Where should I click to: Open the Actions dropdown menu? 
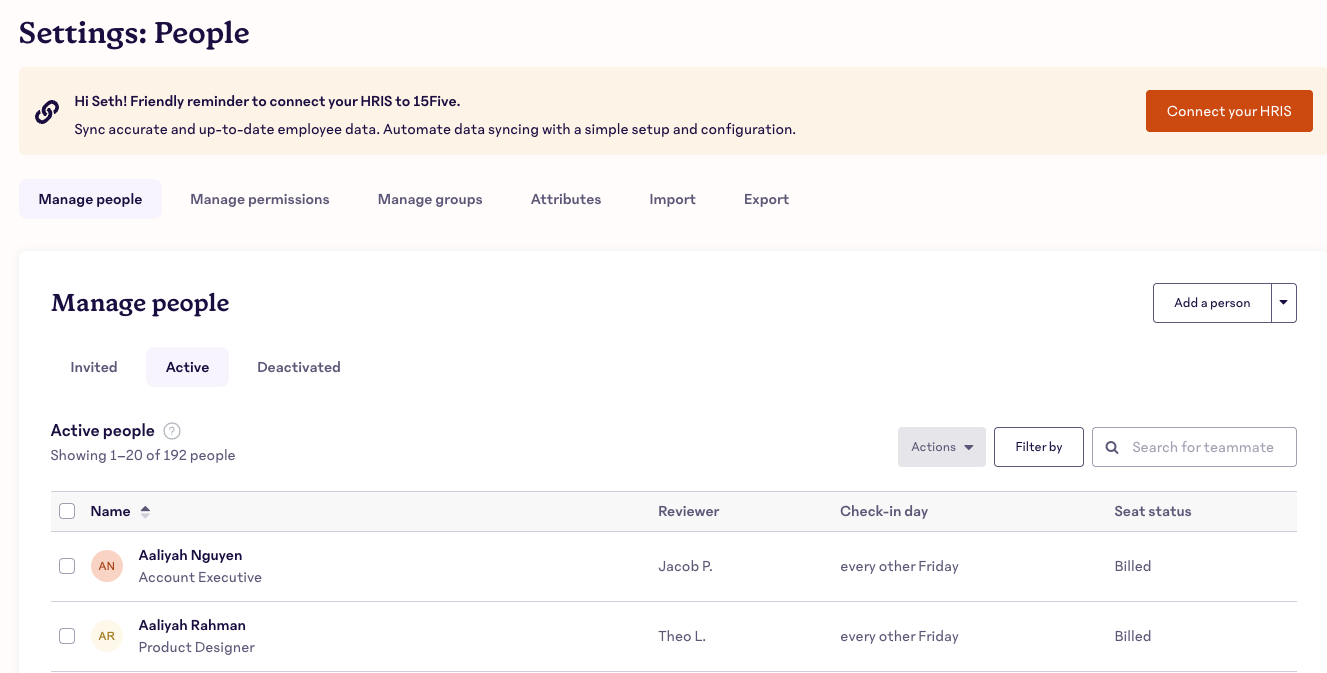coord(941,447)
